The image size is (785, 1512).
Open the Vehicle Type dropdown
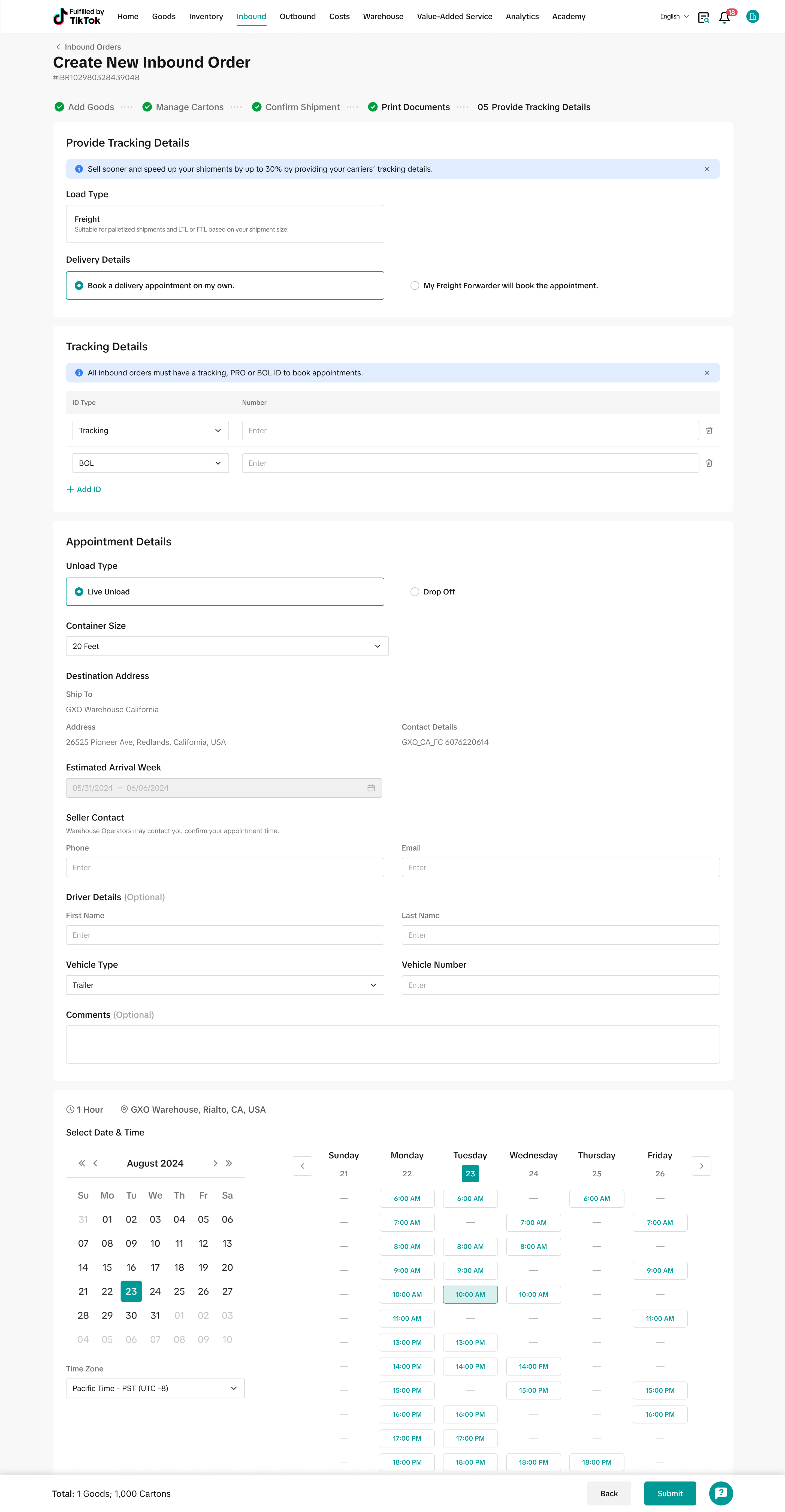(x=224, y=985)
